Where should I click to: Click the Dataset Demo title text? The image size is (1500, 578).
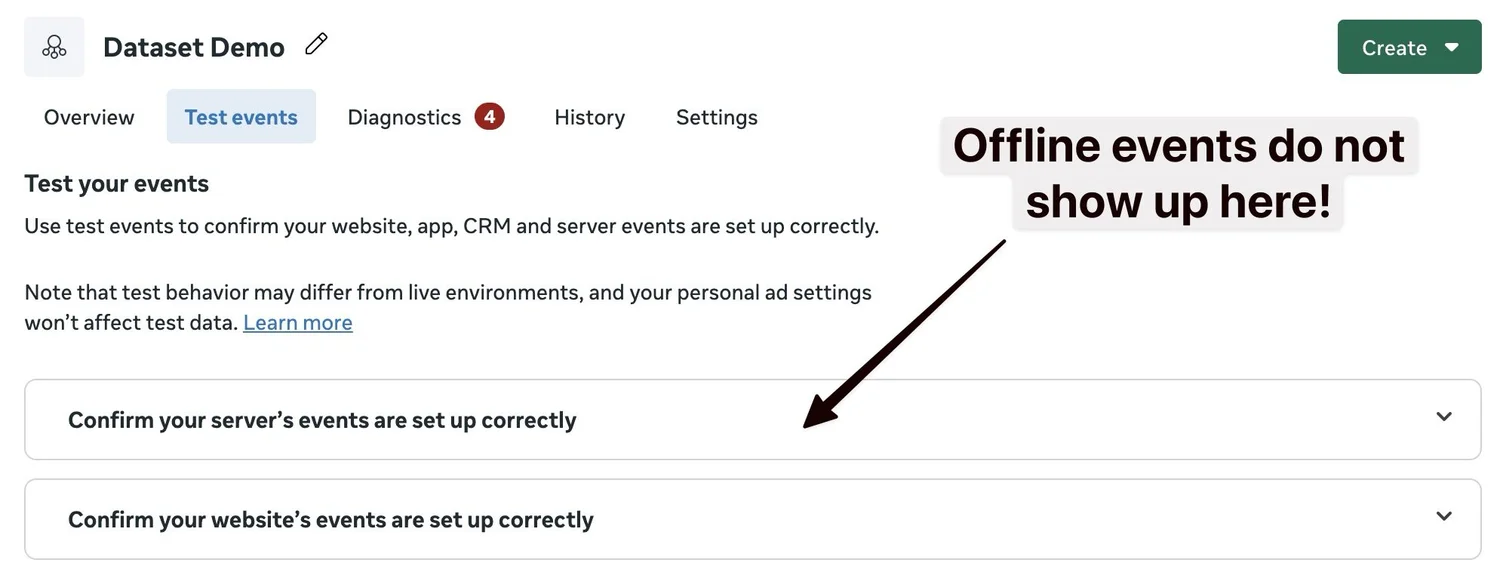point(194,47)
